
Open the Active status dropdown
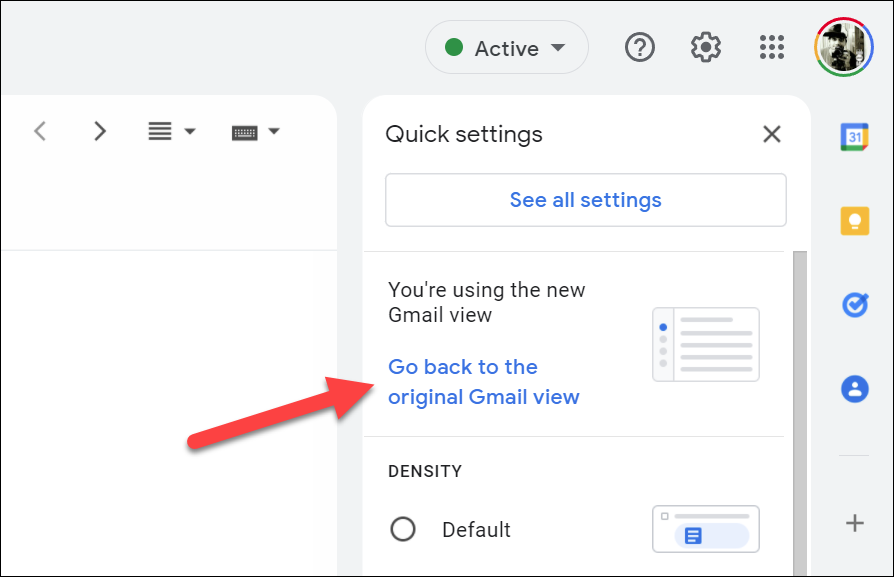click(507, 47)
